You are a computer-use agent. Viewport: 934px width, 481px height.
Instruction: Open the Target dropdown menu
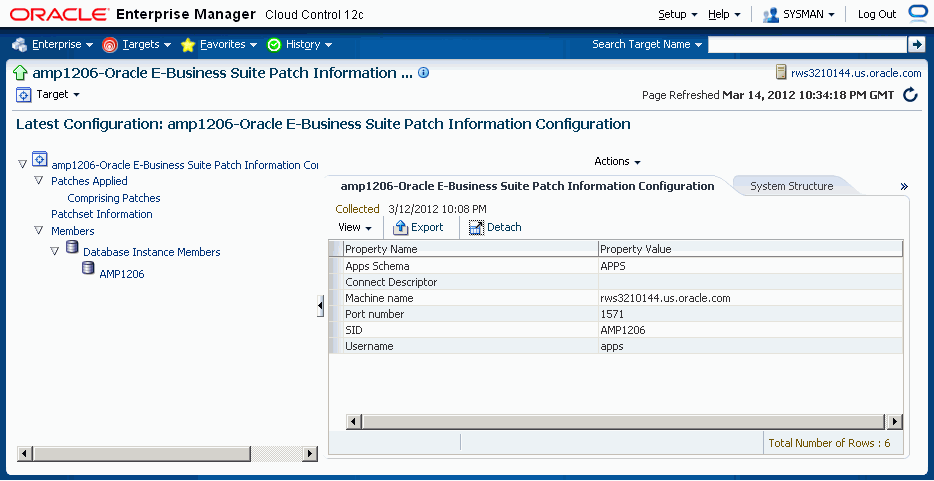(58, 94)
